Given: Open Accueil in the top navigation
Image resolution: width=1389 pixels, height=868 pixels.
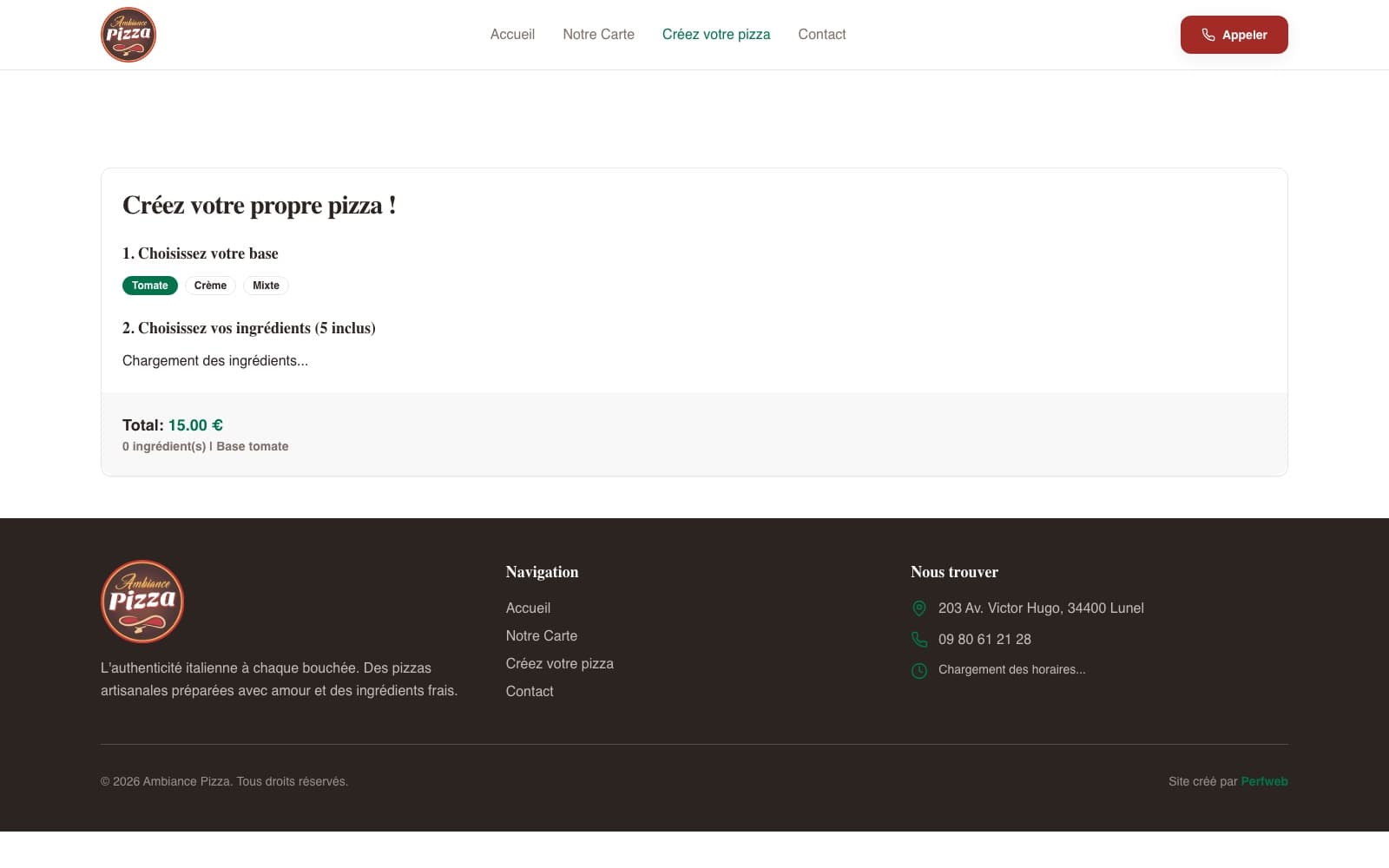Looking at the screenshot, I should click(512, 35).
